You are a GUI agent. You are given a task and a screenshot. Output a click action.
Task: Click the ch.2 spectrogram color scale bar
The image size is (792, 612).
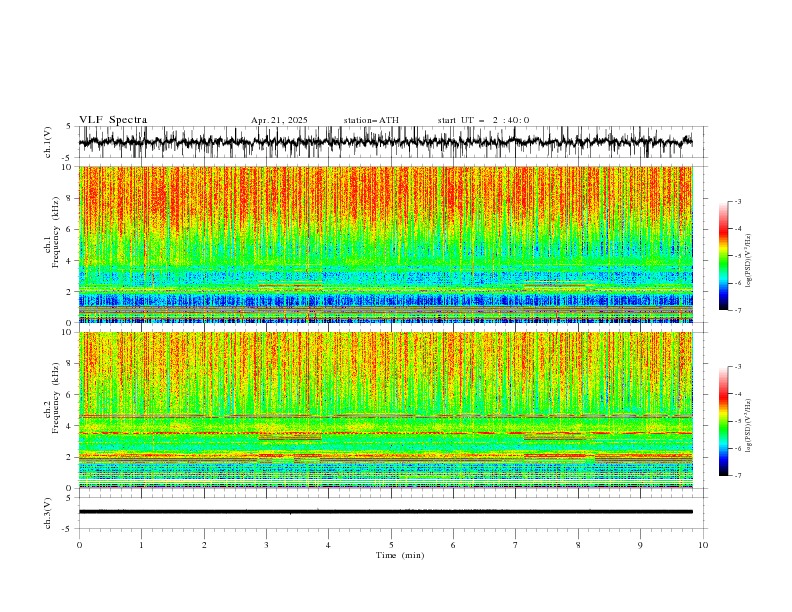(x=723, y=421)
